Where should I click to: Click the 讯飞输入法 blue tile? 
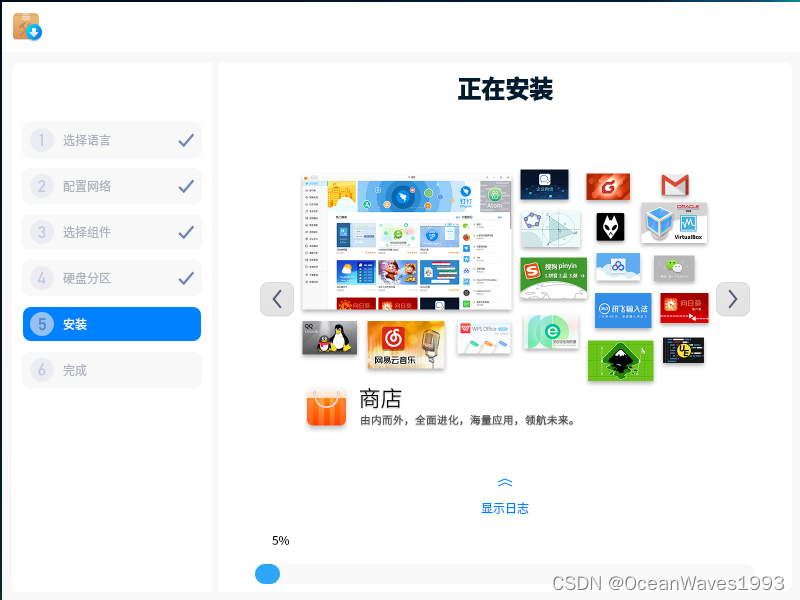coord(623,310)
